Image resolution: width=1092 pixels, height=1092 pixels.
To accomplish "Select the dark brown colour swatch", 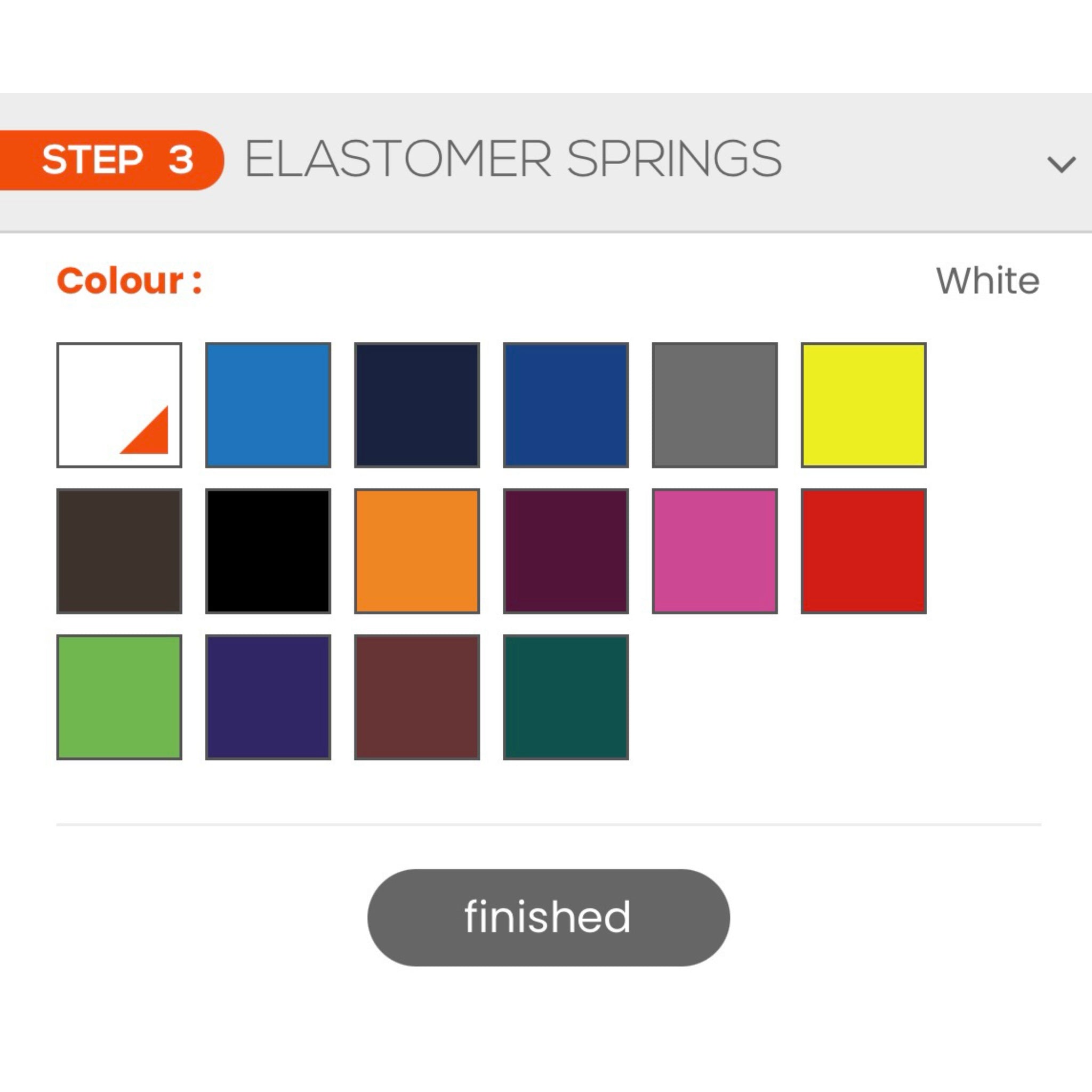I will pos(119,550).
